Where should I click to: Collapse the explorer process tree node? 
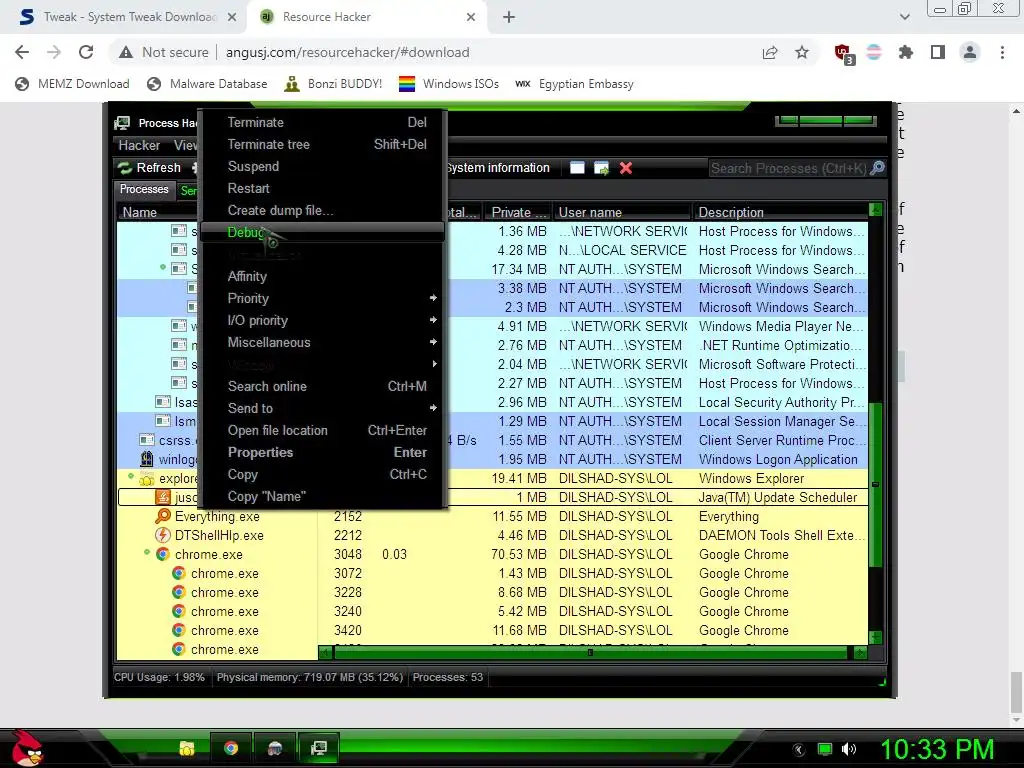131,476
